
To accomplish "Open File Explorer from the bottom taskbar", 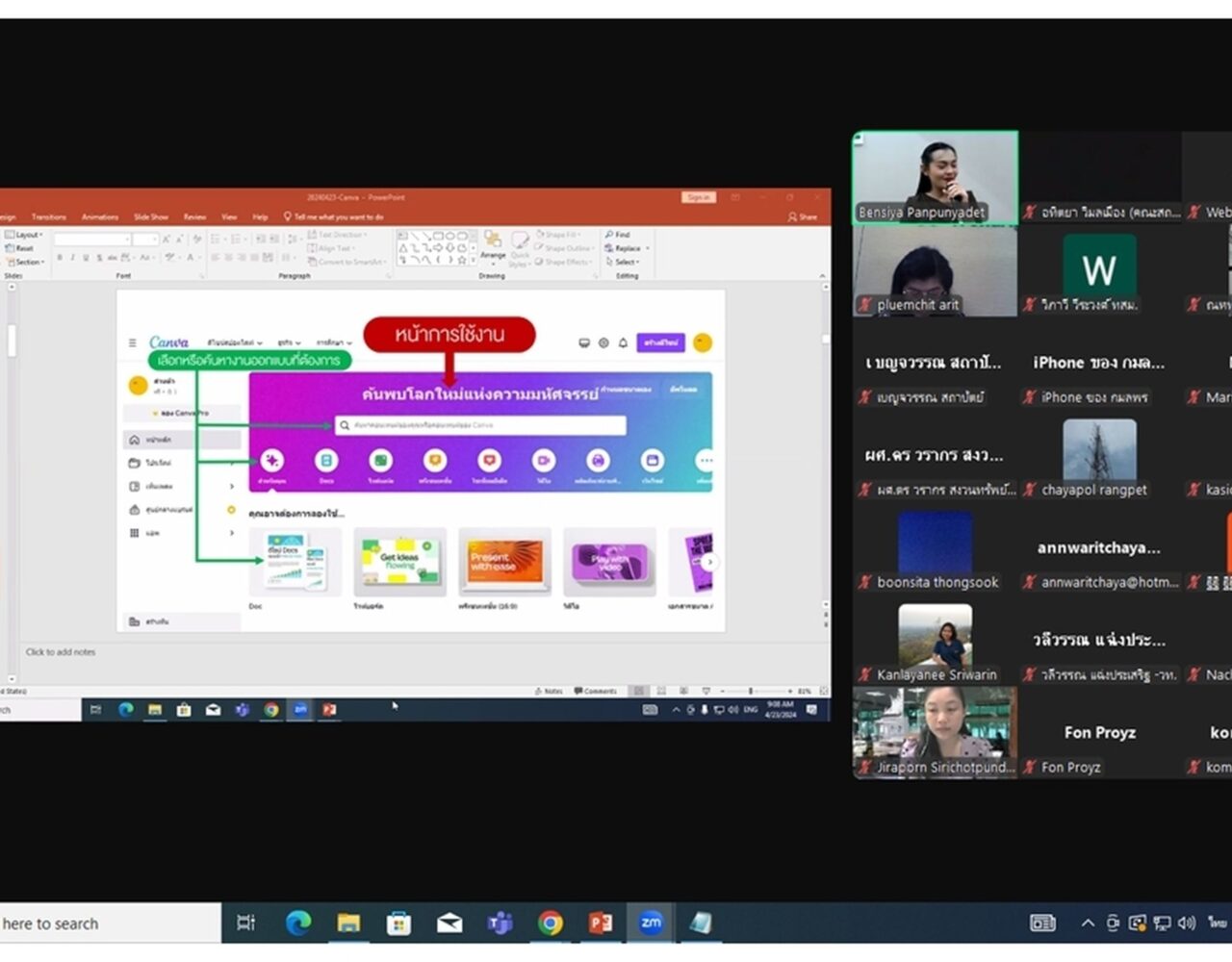I will point(348,924).
